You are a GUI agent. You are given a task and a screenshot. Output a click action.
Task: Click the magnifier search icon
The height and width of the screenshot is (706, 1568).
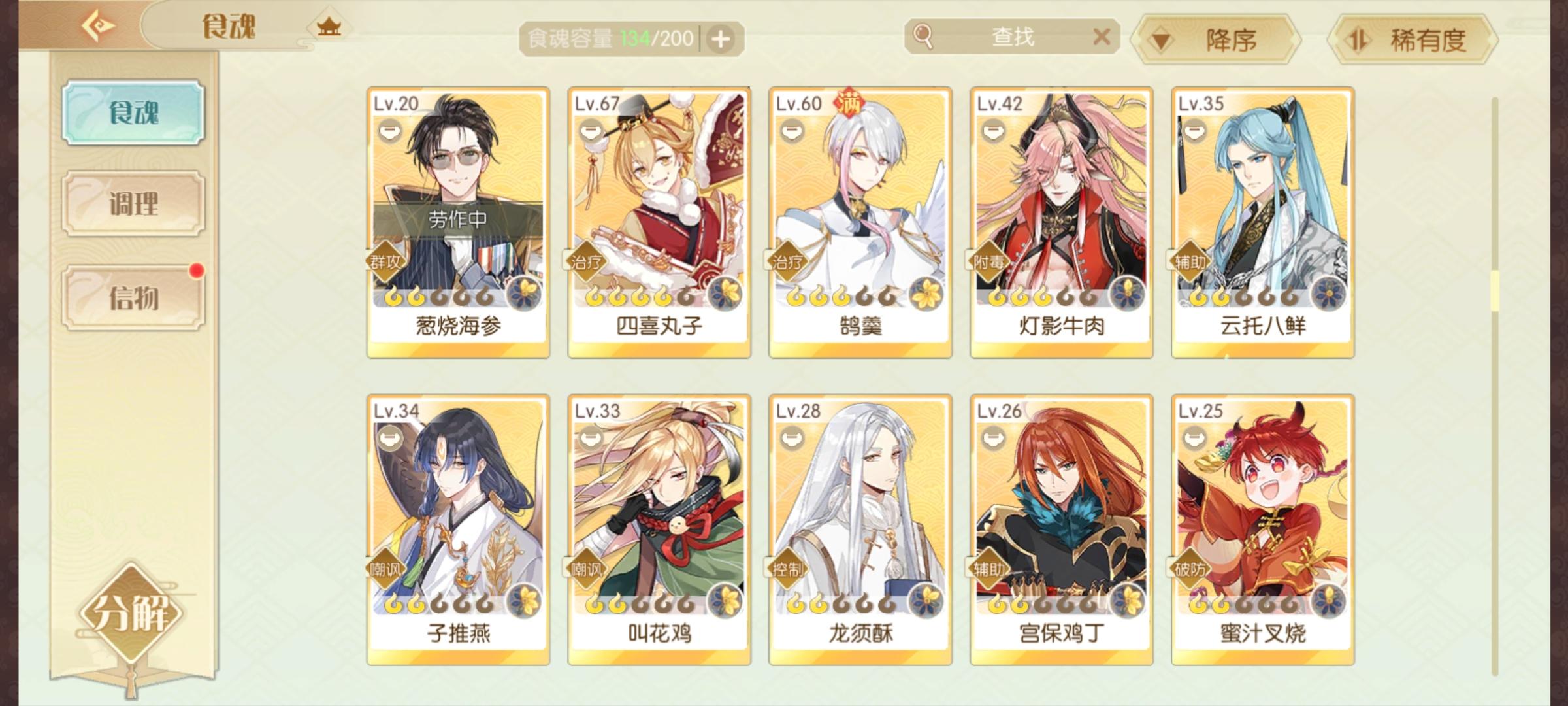[923, 37]
